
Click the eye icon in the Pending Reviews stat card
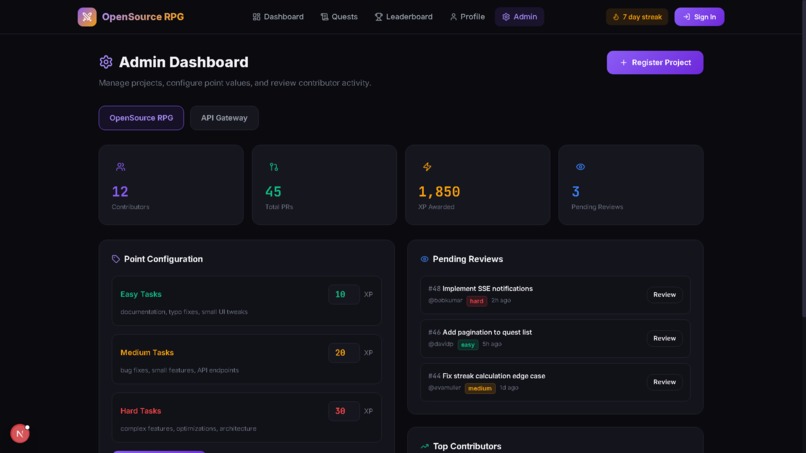[x=580, y=167]
